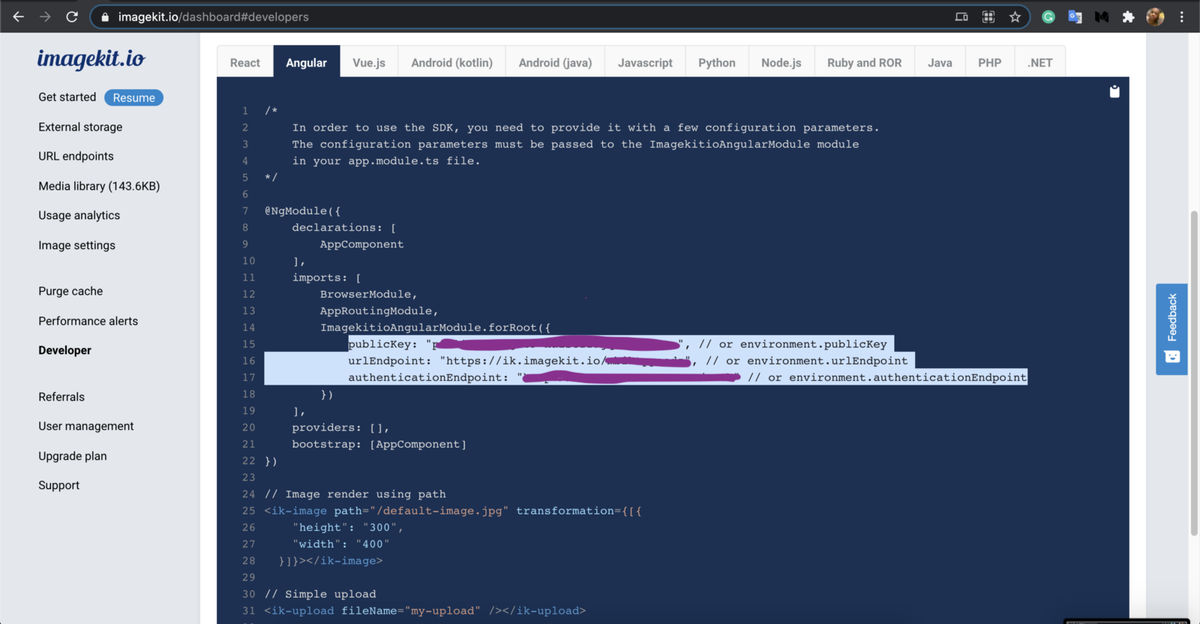The height and width of the screenshot is (624, 1200).
Task: Open the Ruby and ROR tab
Action: click(864, 61)
